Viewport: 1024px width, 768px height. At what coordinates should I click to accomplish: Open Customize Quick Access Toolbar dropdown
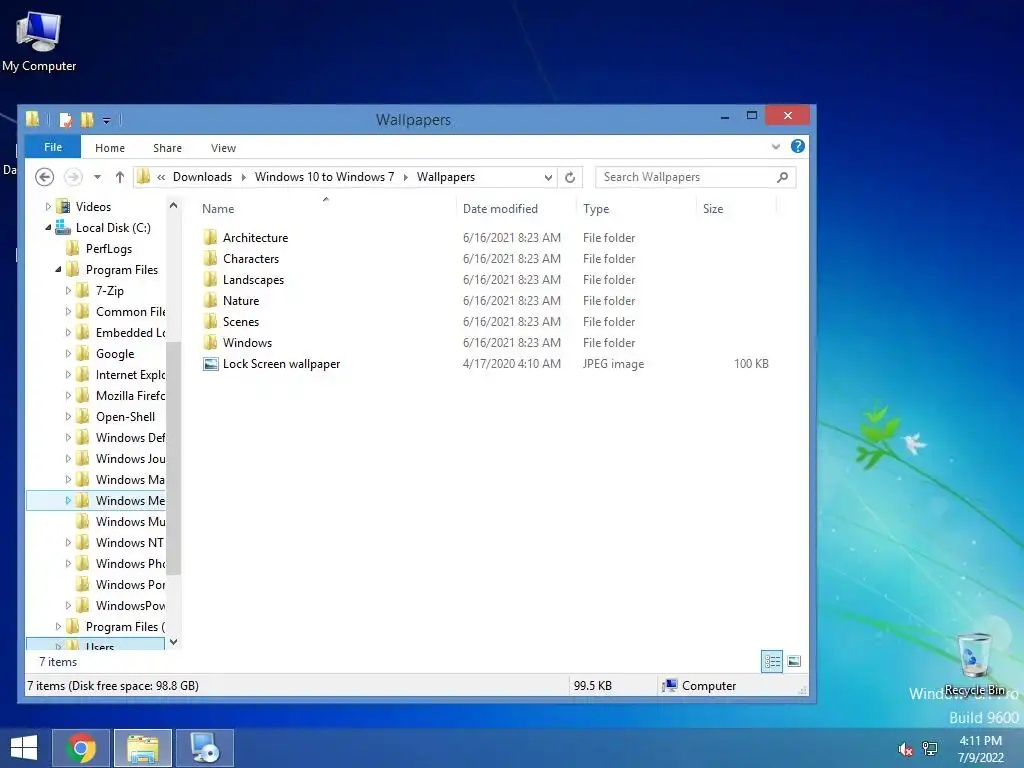tap(106, 120)
